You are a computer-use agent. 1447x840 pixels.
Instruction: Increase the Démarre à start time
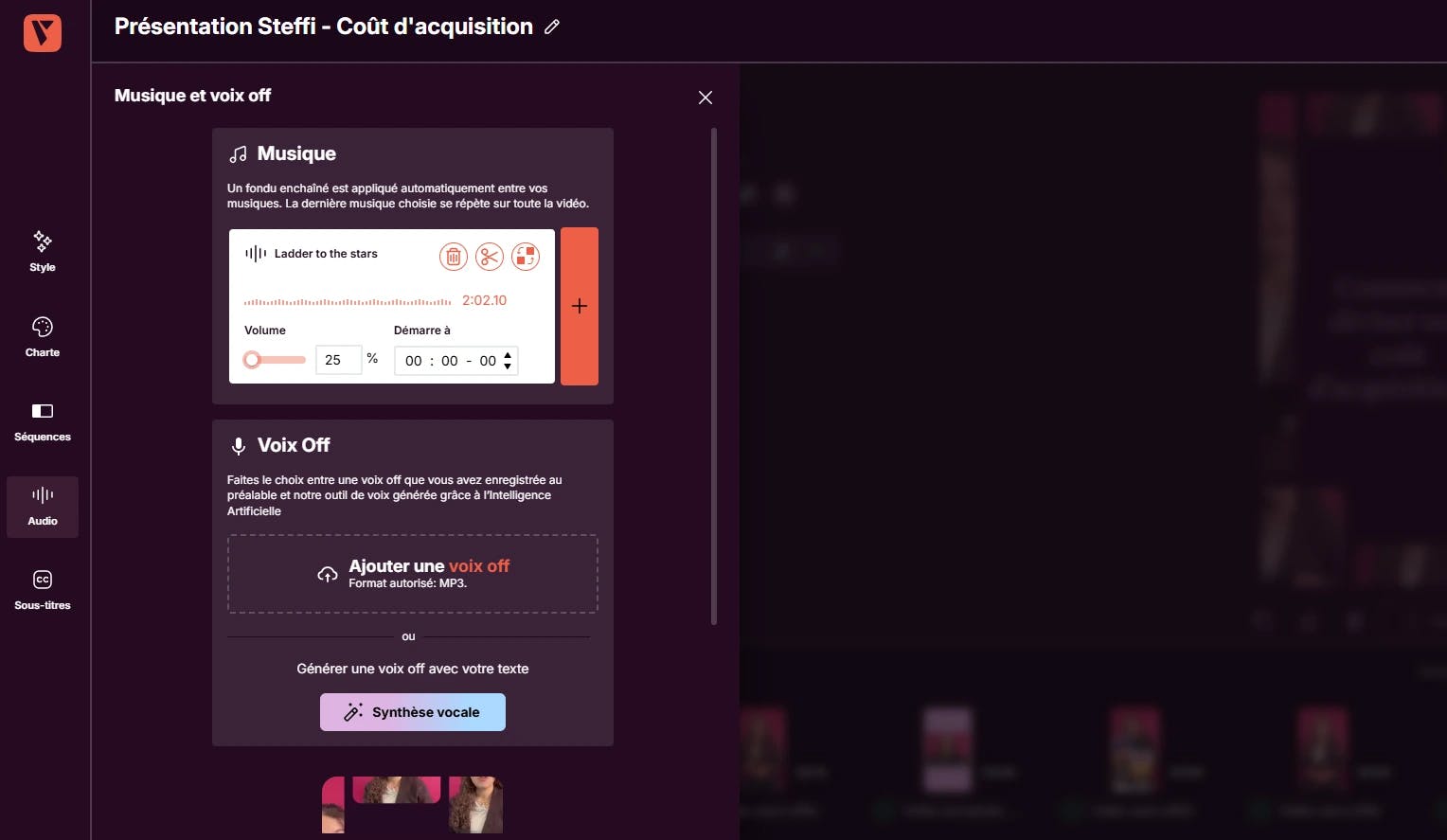[508, 355]
